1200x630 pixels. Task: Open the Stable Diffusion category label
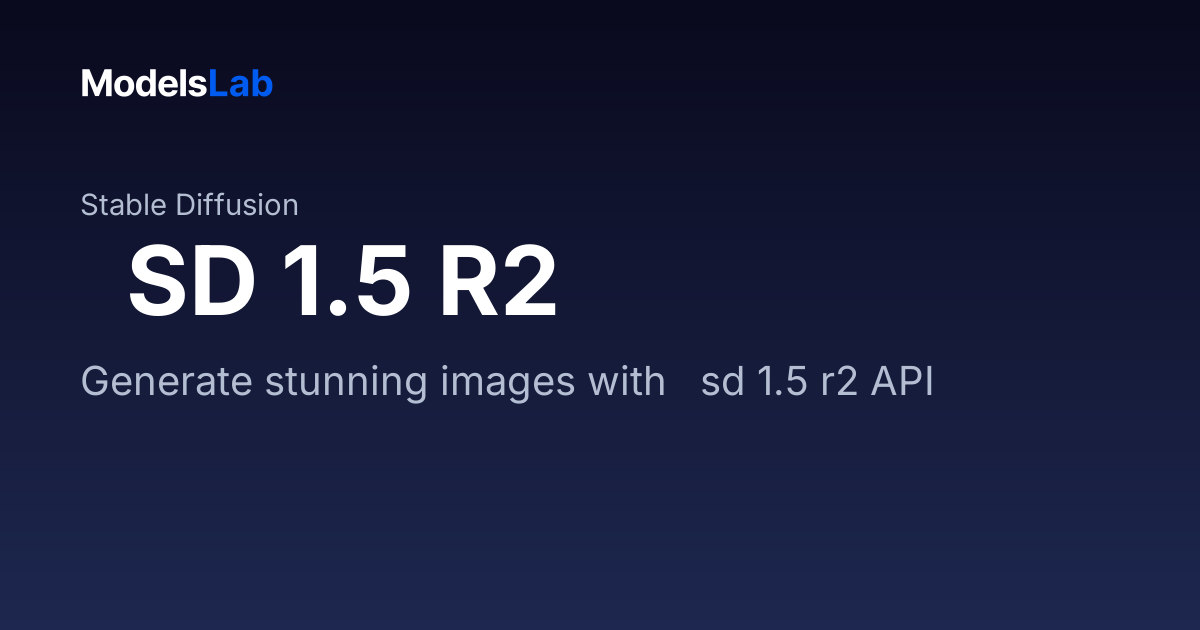[x=189, y=205]
